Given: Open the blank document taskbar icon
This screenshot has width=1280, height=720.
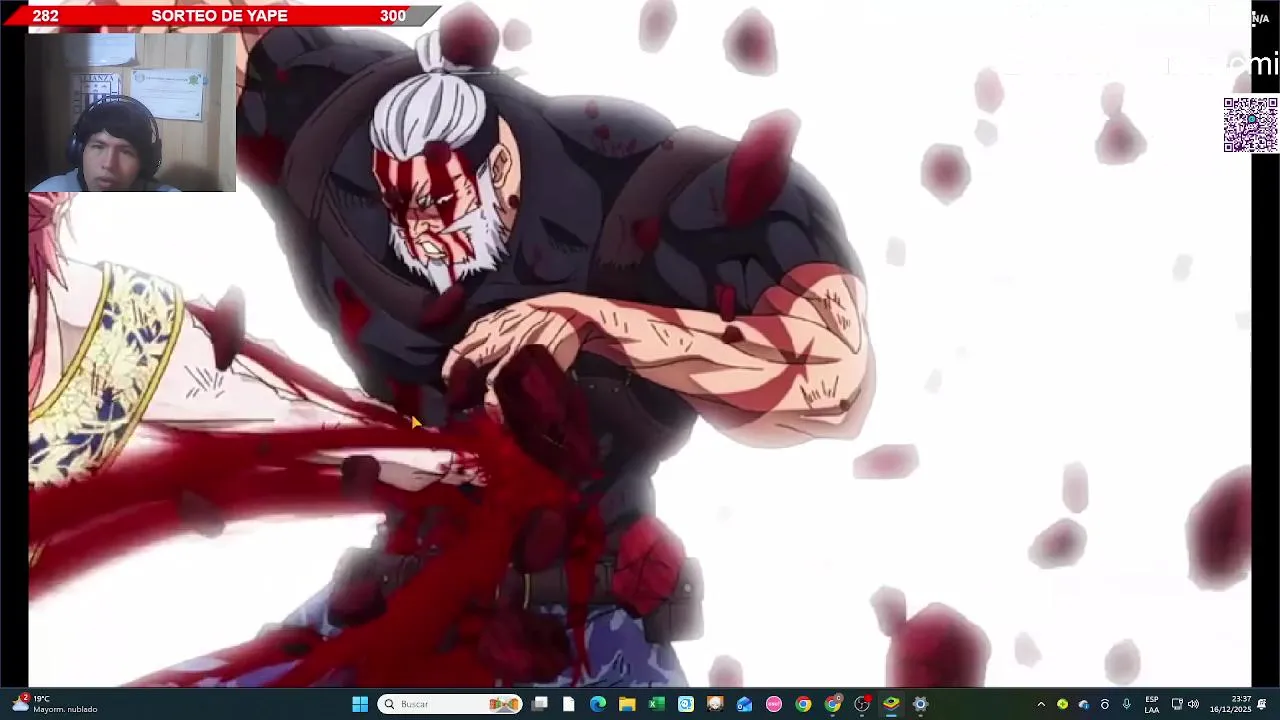Looking at the screenshot, I should point(569,704).
